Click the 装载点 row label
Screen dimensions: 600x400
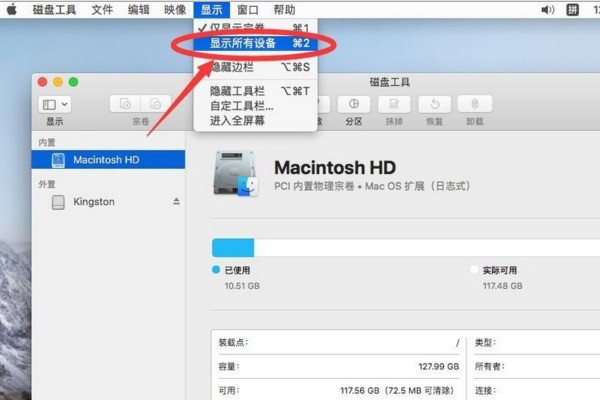(x=233, y=342)
